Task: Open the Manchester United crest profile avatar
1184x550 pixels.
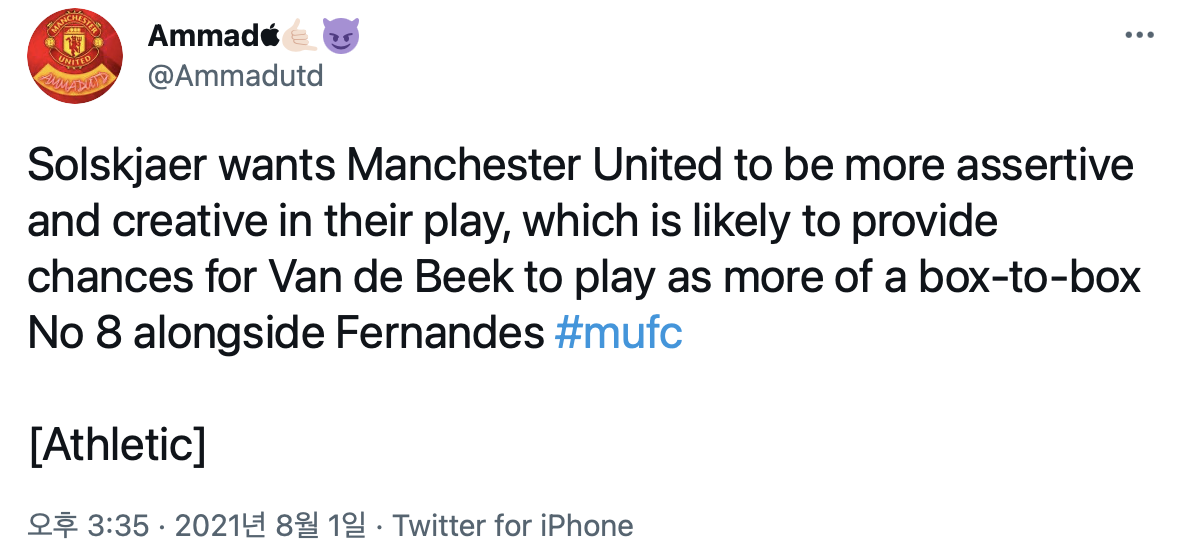Action: pos(75,62)
